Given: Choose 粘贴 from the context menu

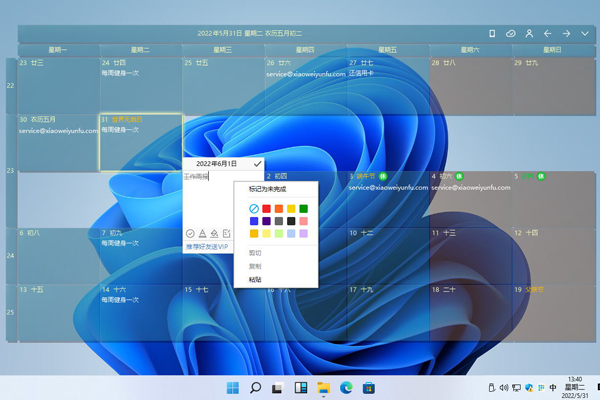Looking at the screenshot, I should 256,279.
